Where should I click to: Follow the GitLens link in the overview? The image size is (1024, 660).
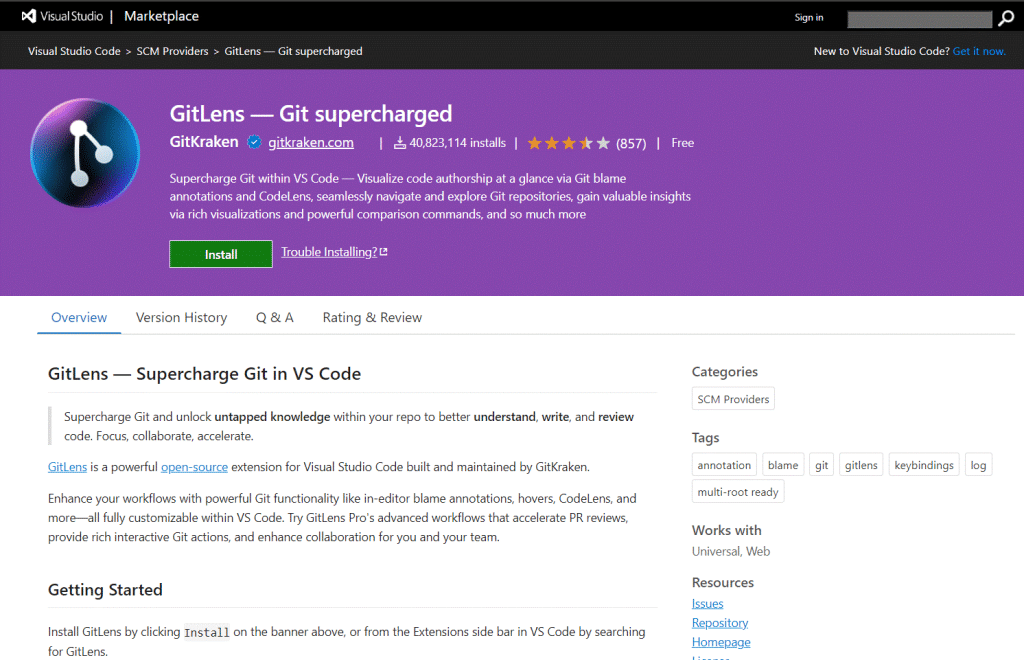[x=67, y=467]
